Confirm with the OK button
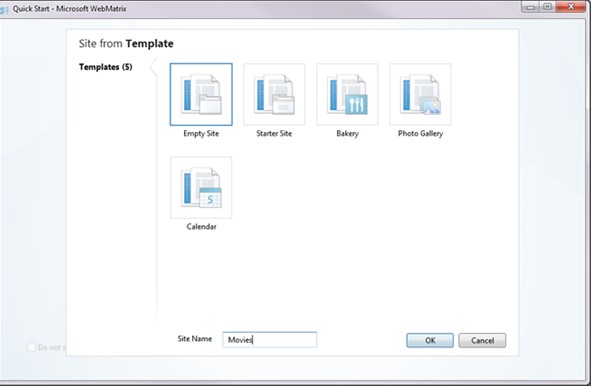Image resolution: width=591 pixels, height=386 pixels. 430,340
